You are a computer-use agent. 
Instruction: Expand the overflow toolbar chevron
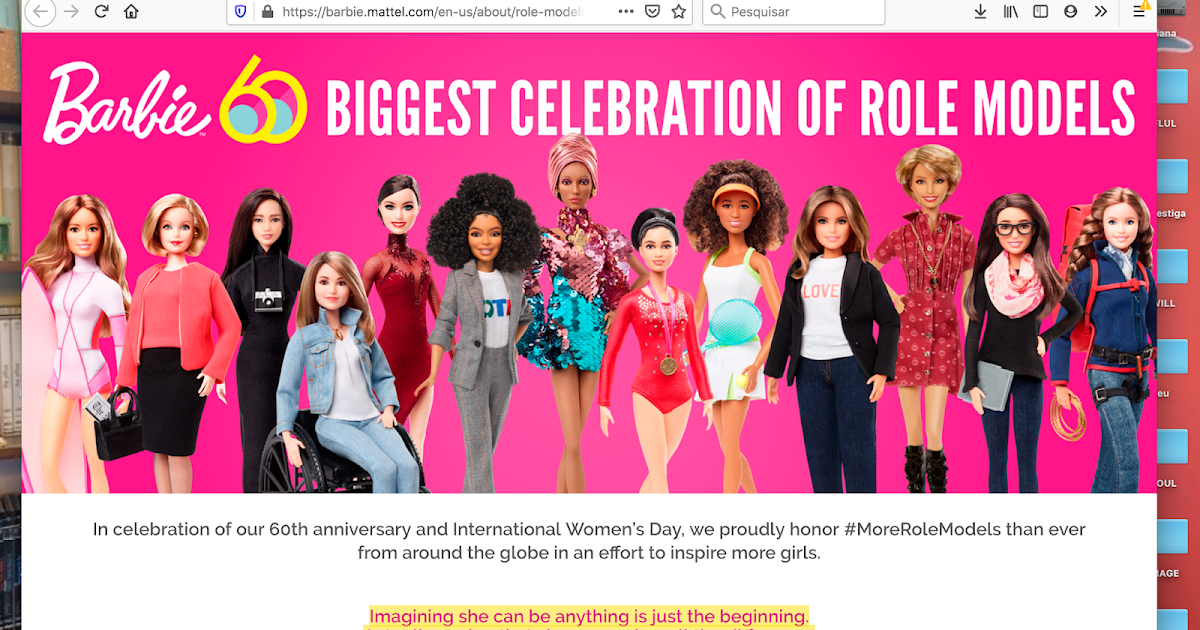pyautogui.click(x=1100, y=12)
